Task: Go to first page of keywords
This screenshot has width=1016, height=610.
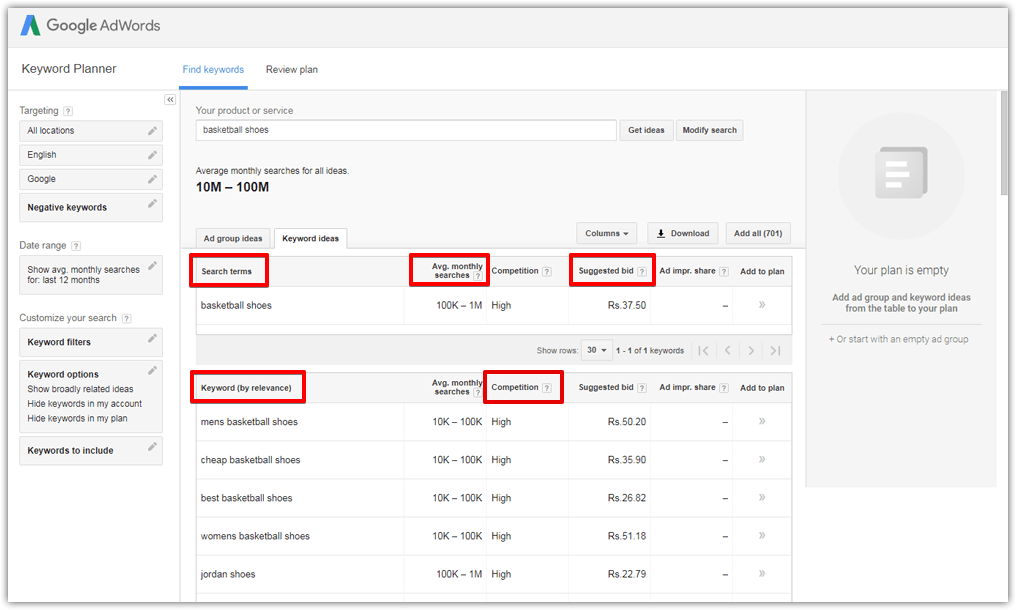Action: coord(704,351)
